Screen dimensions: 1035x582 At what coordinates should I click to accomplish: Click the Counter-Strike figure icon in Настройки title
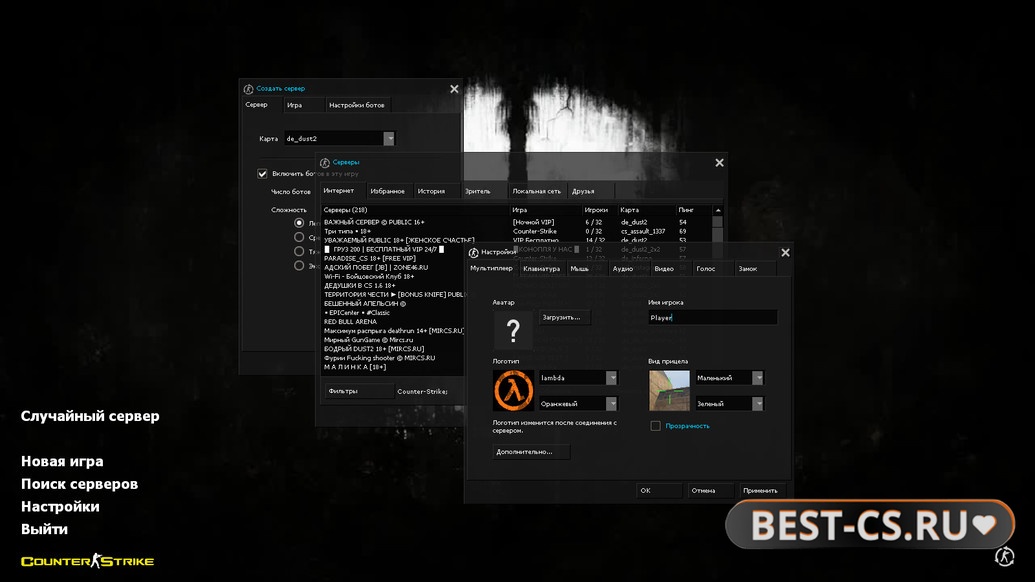[x=473, y=252]
